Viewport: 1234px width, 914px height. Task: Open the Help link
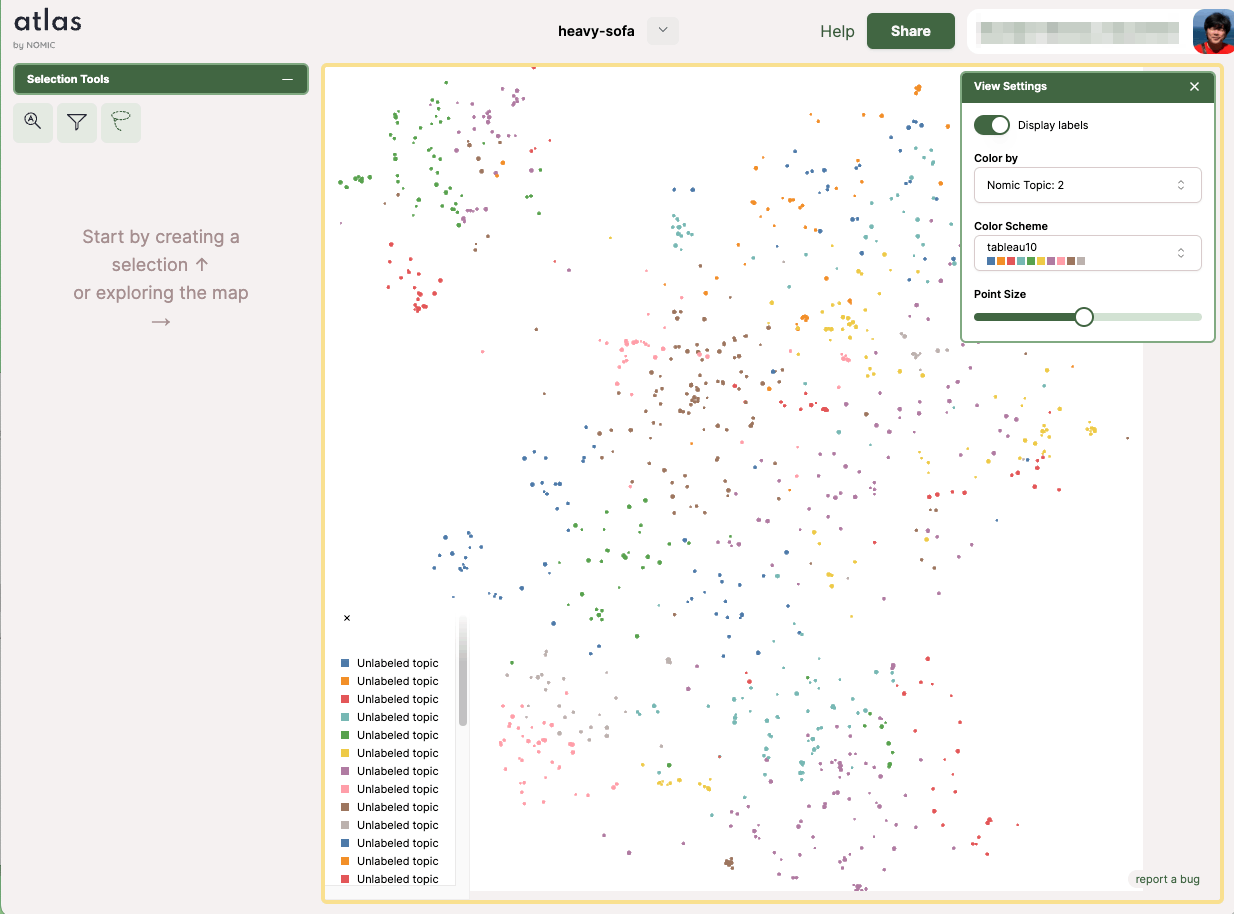click(x=837, y=31)
